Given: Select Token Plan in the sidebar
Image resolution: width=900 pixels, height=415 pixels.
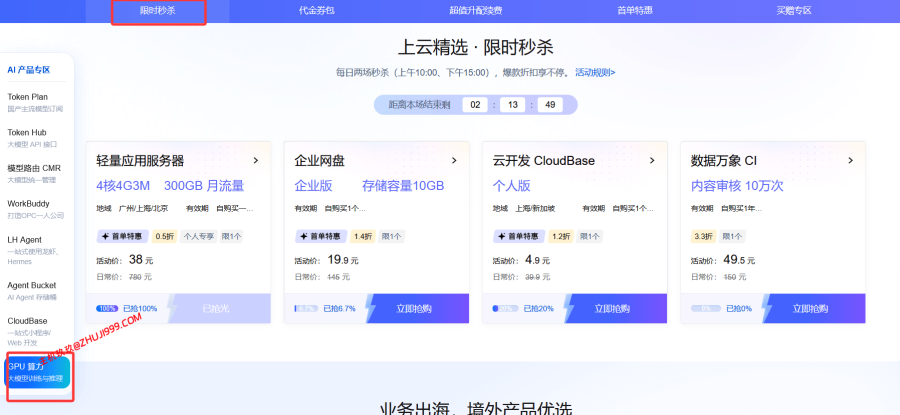Looking at the screenshot, I should point(36,102).
